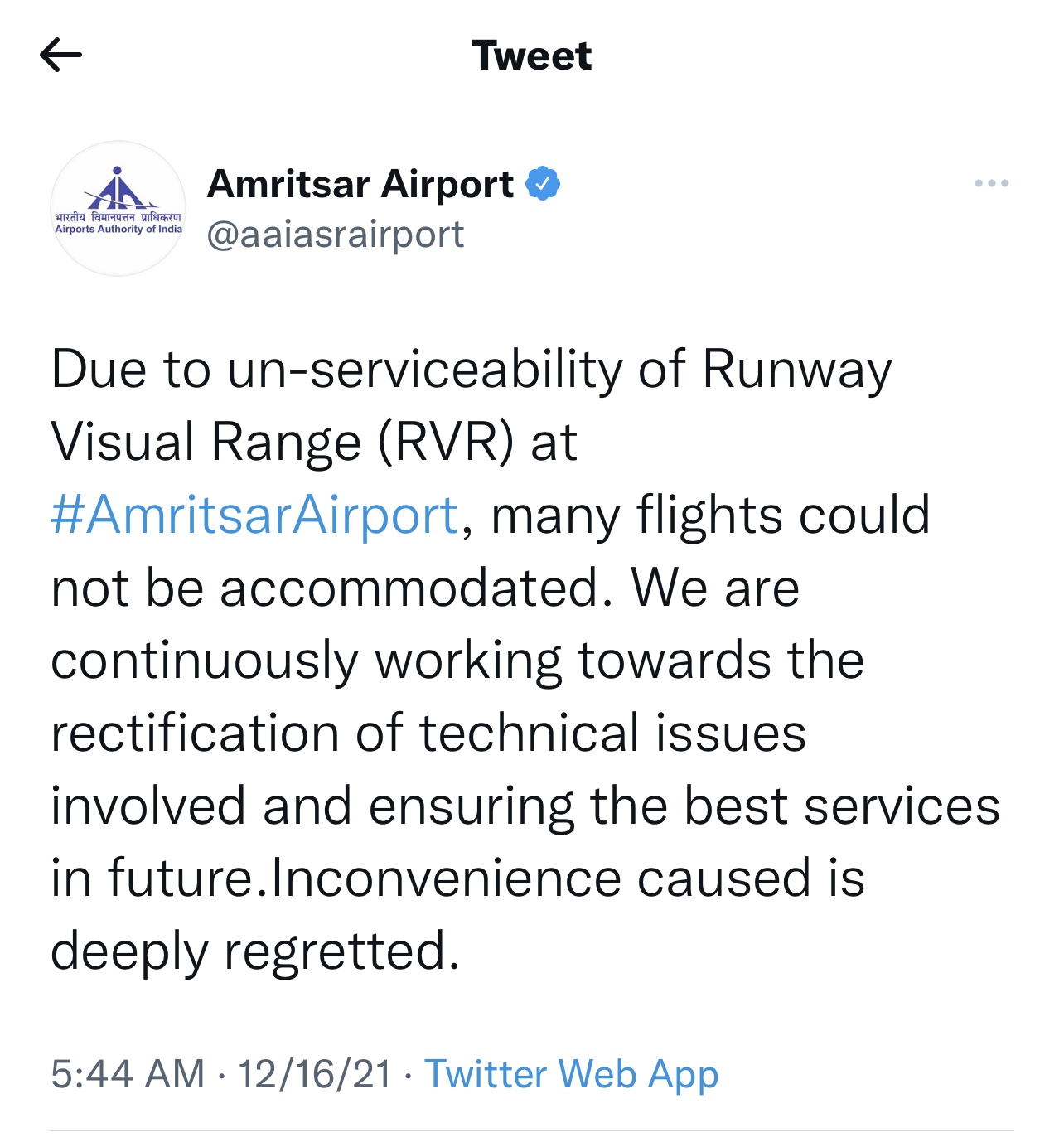The height and width of the screenshot is (1147, 1064).
Task: Open the three-dot more options menu
Action: (x=991, y=183)
